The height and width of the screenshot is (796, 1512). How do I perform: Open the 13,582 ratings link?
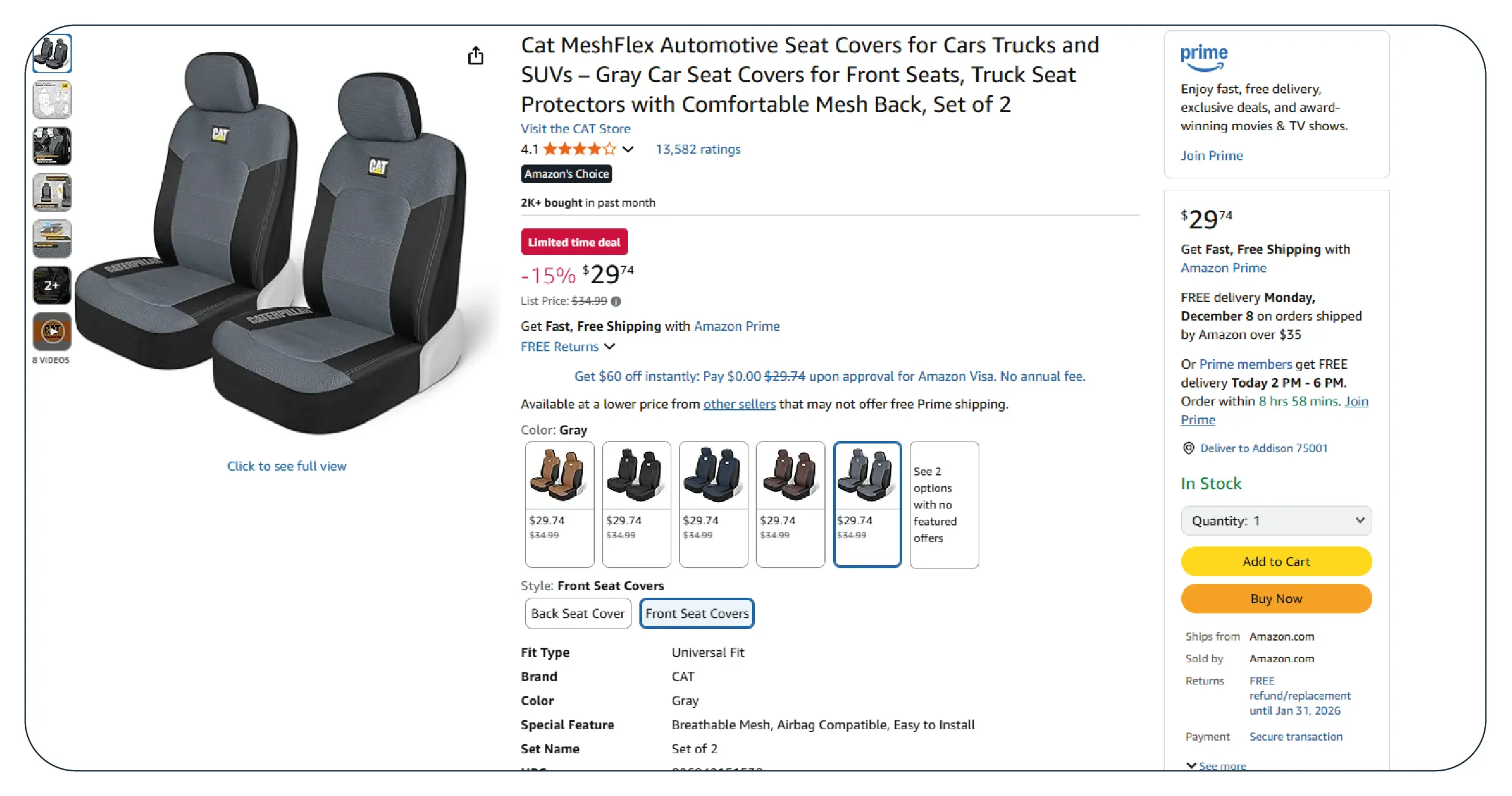698,149
